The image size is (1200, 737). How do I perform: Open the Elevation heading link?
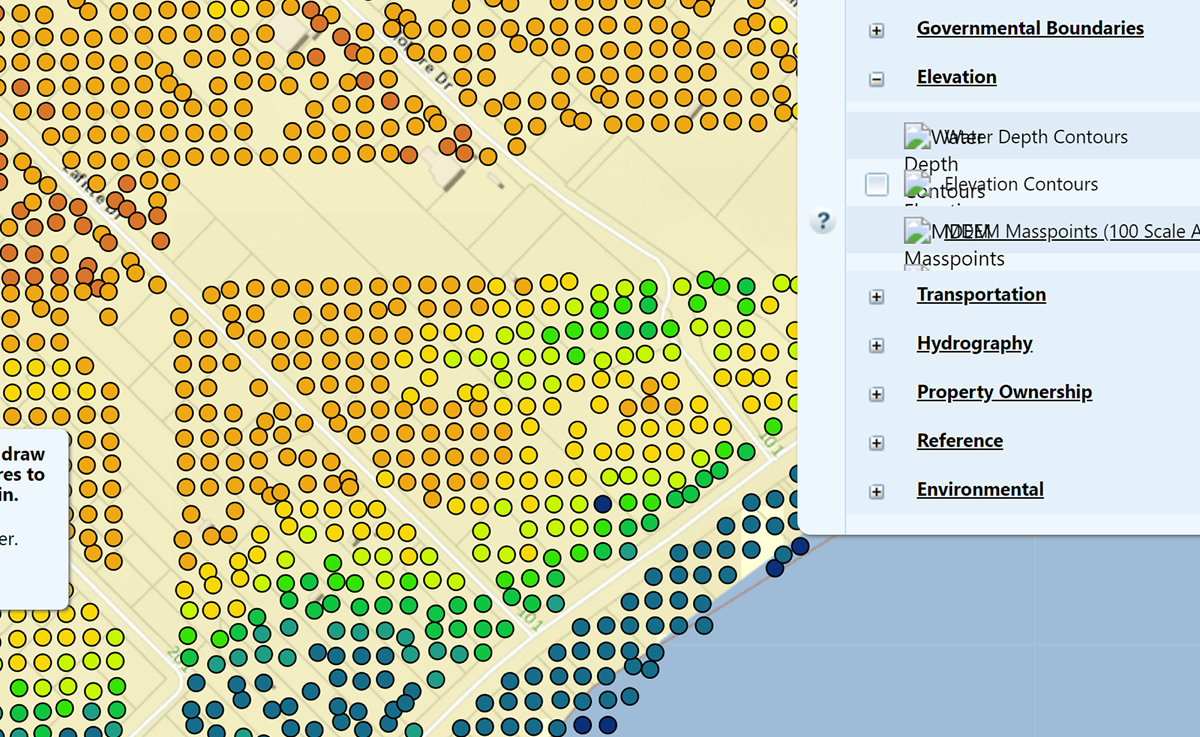click(x=956, y=76)
